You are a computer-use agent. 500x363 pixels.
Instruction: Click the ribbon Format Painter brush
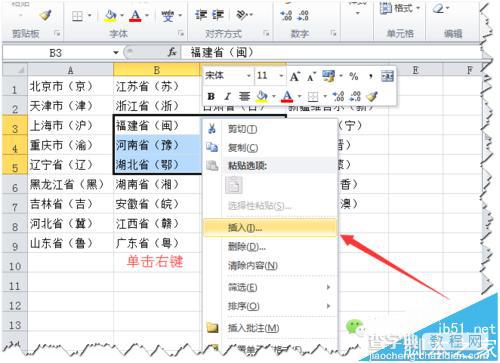point(45,15)
